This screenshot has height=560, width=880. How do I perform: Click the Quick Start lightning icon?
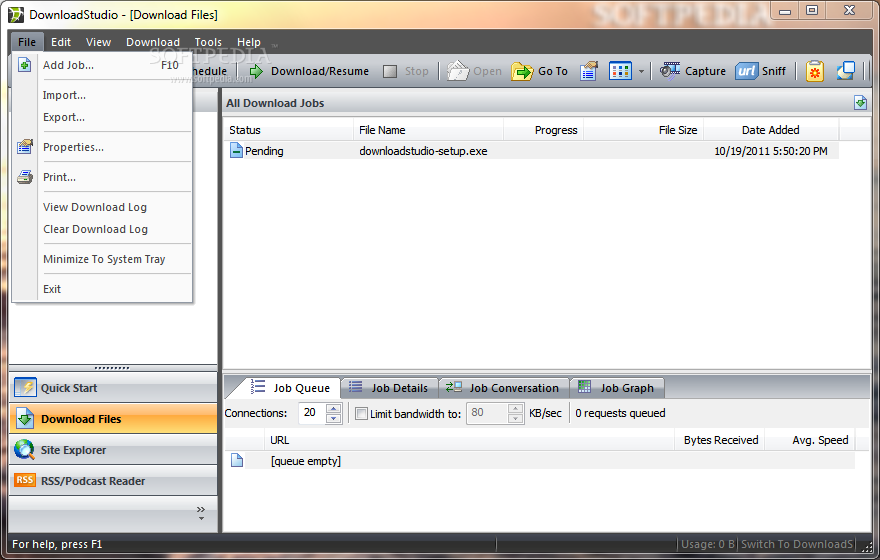[25, 388]
